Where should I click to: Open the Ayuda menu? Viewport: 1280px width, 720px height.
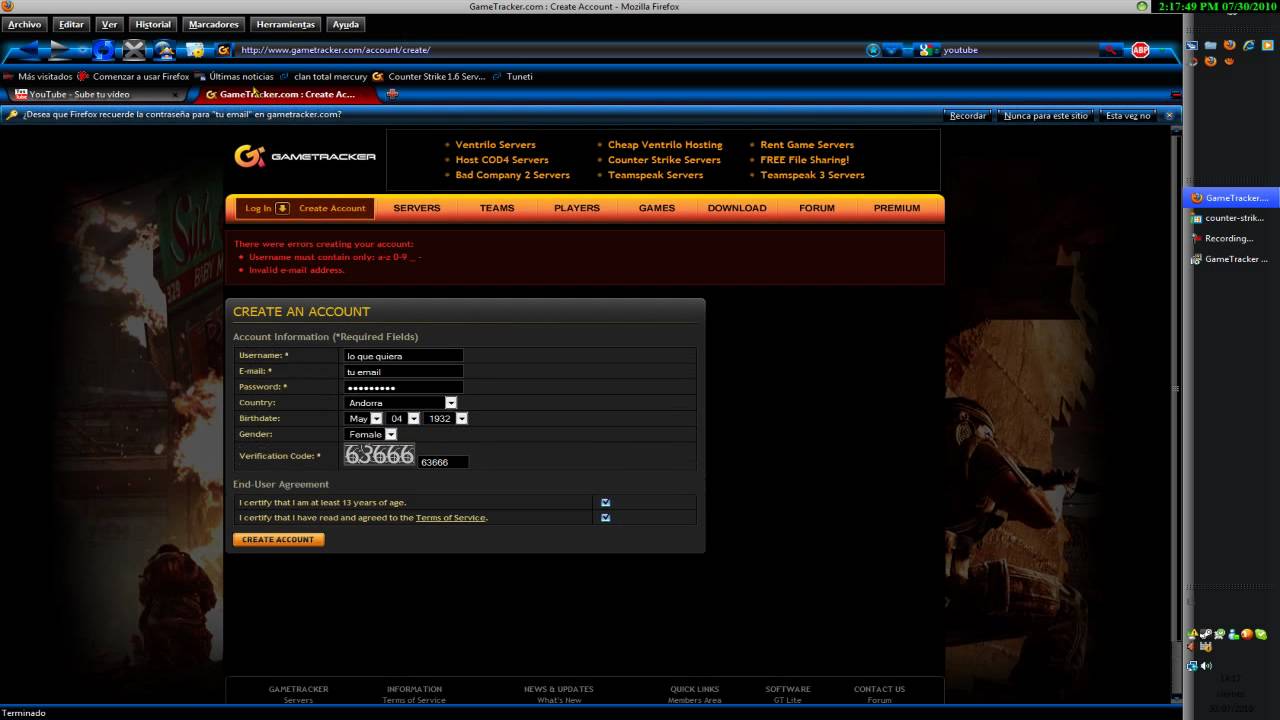tap(346, 24)
